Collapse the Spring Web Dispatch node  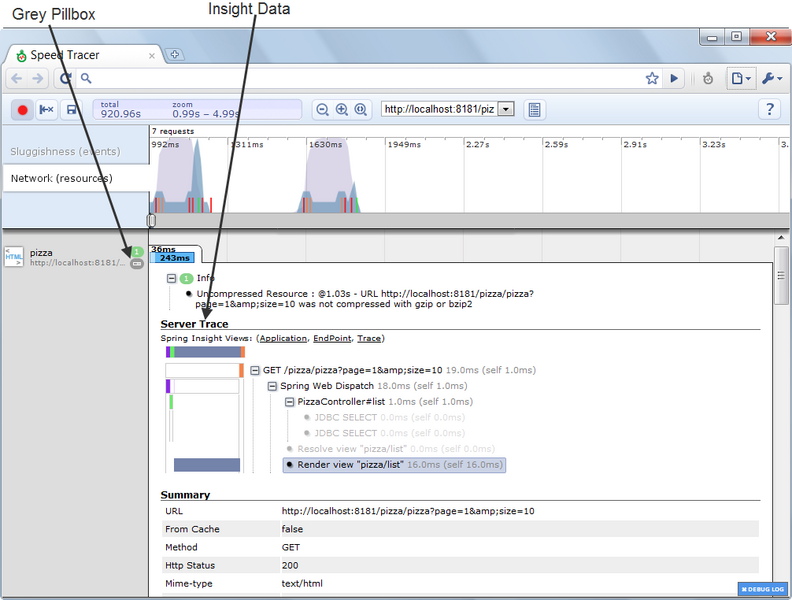(x=272, y=386)
